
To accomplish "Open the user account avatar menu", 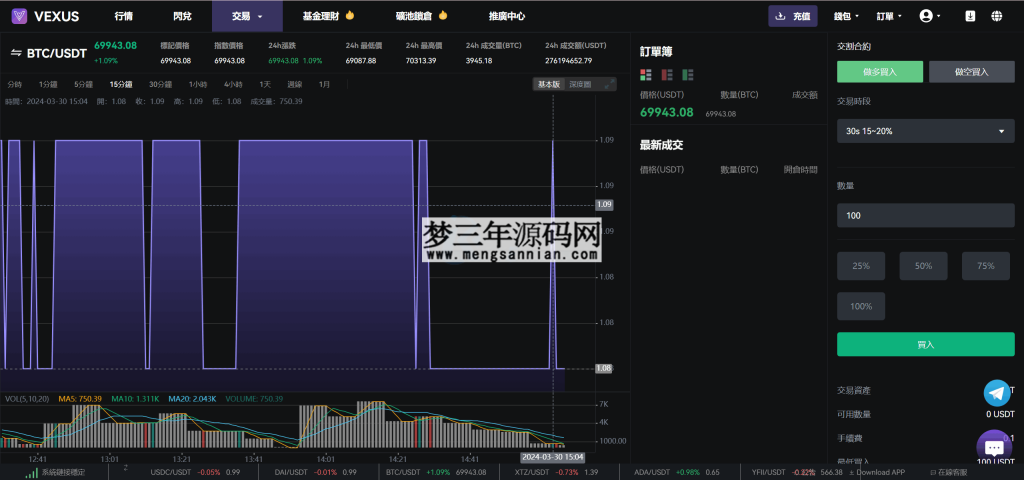I will tap(929, 16).
